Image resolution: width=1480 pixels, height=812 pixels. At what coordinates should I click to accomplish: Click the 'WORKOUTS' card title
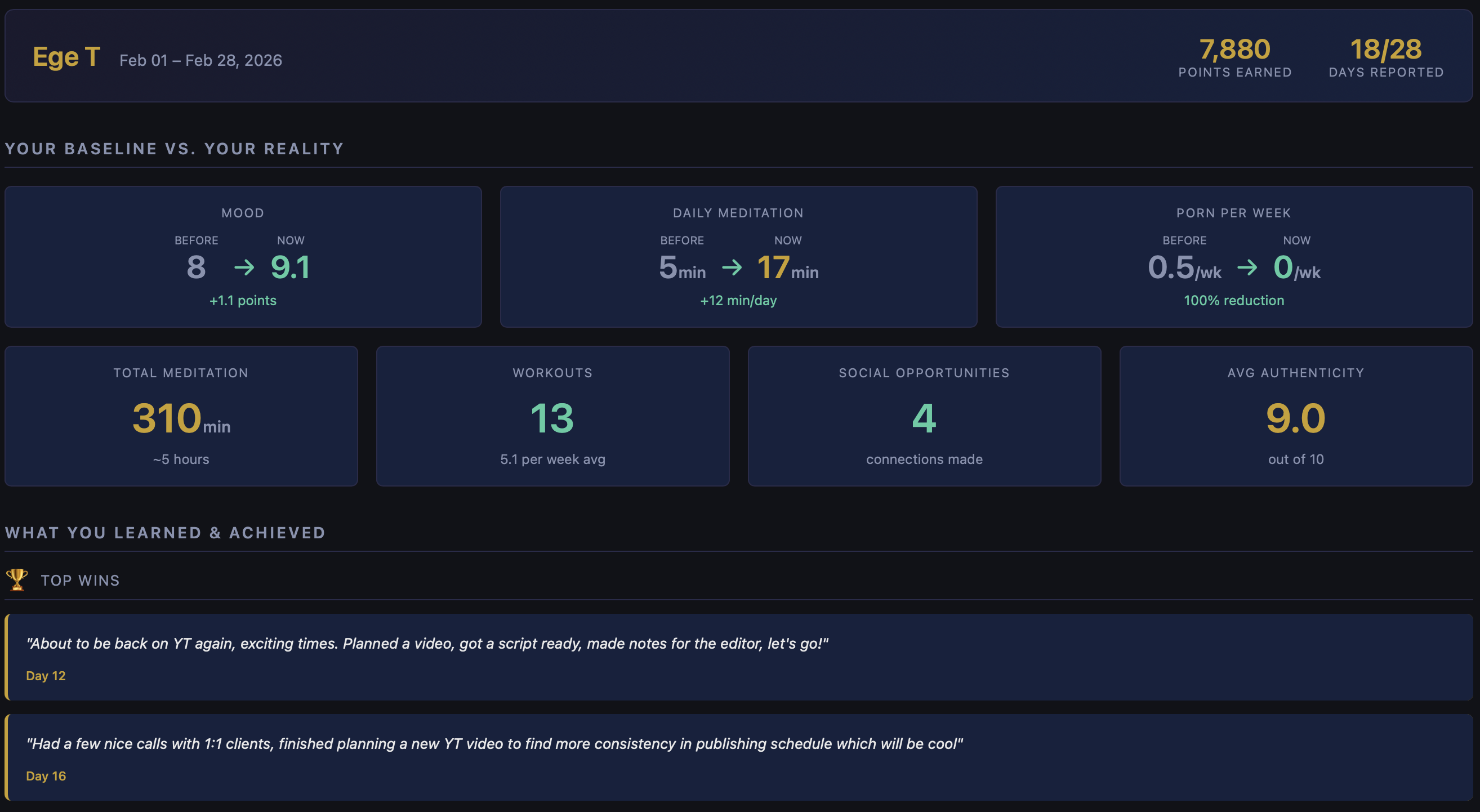click(552, 373)
